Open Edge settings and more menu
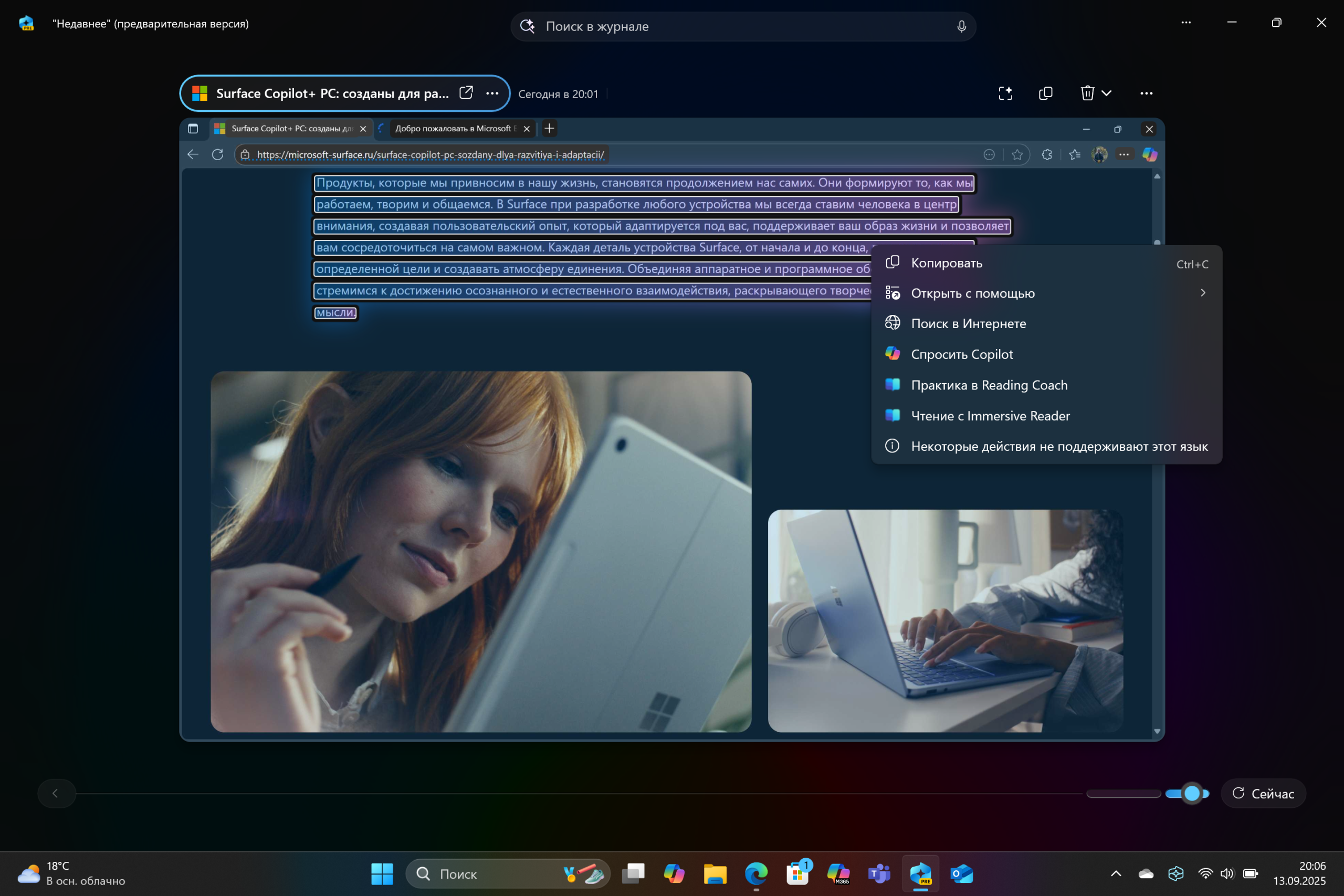Screen dimensions: 1344x896 coord(1123,154)
